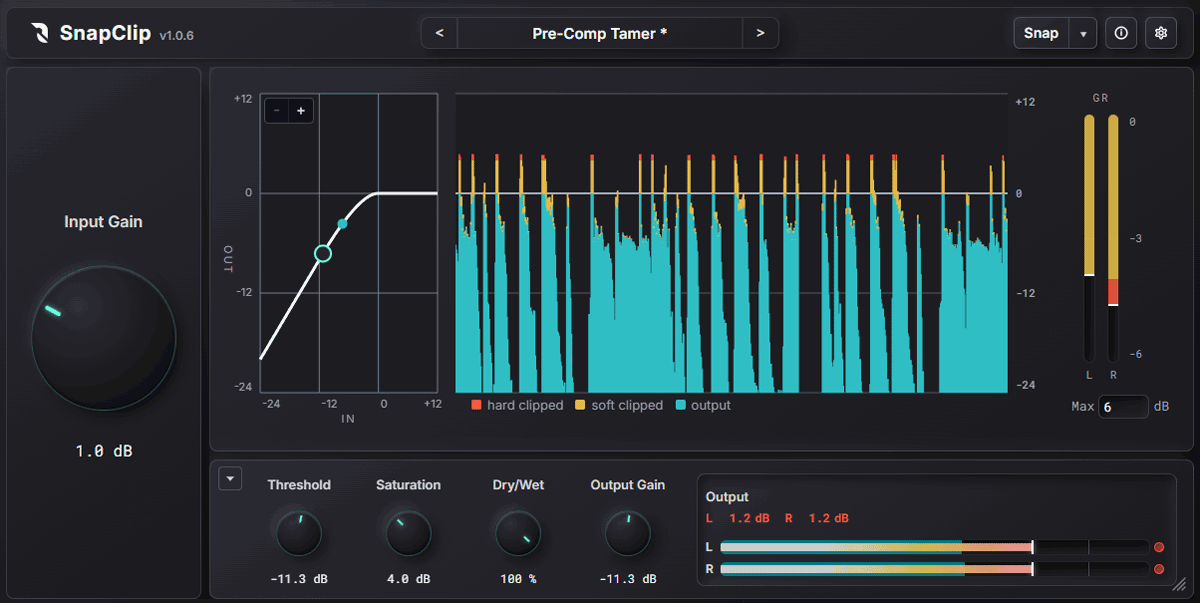Click the right GR meter bar
Screen dimensions: 1200x603
tap(1113, 238)
